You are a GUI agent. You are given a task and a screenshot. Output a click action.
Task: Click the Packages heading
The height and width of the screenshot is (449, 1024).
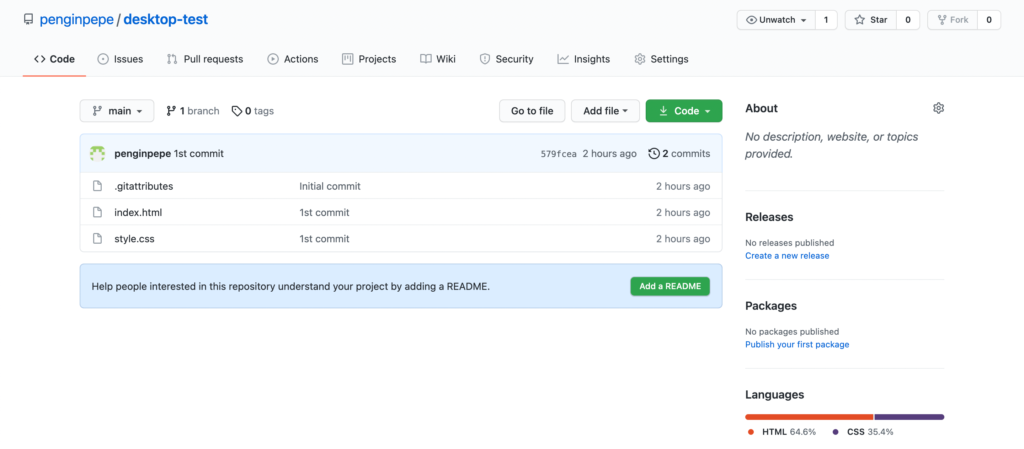click(771, 305)
